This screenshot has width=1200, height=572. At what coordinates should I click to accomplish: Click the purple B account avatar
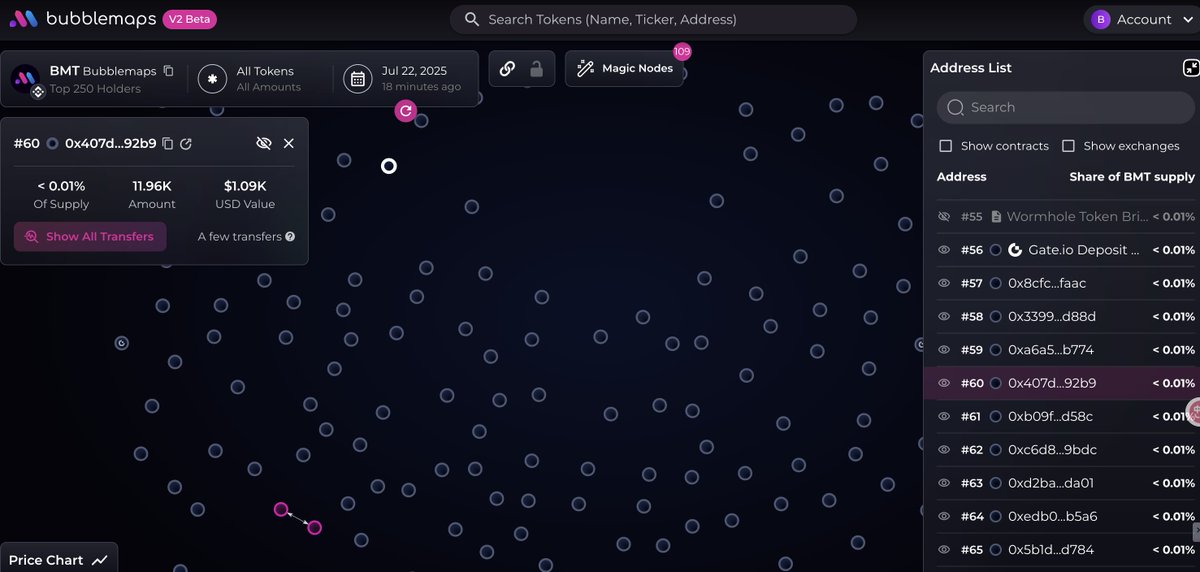tap(1101, 19)
